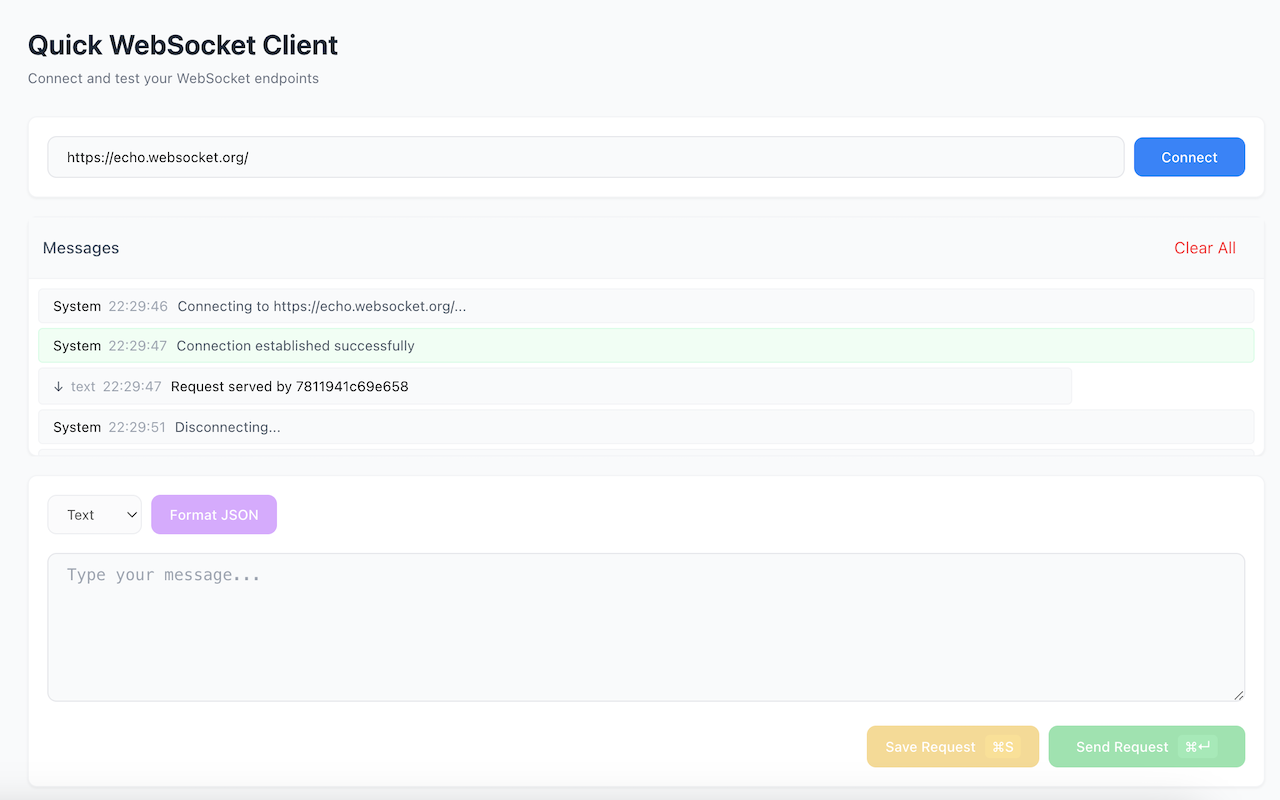Clear All messages in the log
This screenshot has width=1280, height=800.
point(1204,247)
